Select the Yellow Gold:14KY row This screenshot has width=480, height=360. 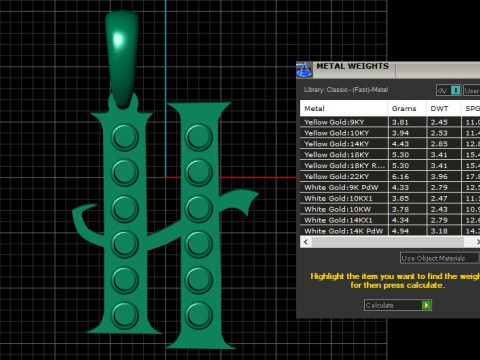pyautogui.click(x=390, y=144)
